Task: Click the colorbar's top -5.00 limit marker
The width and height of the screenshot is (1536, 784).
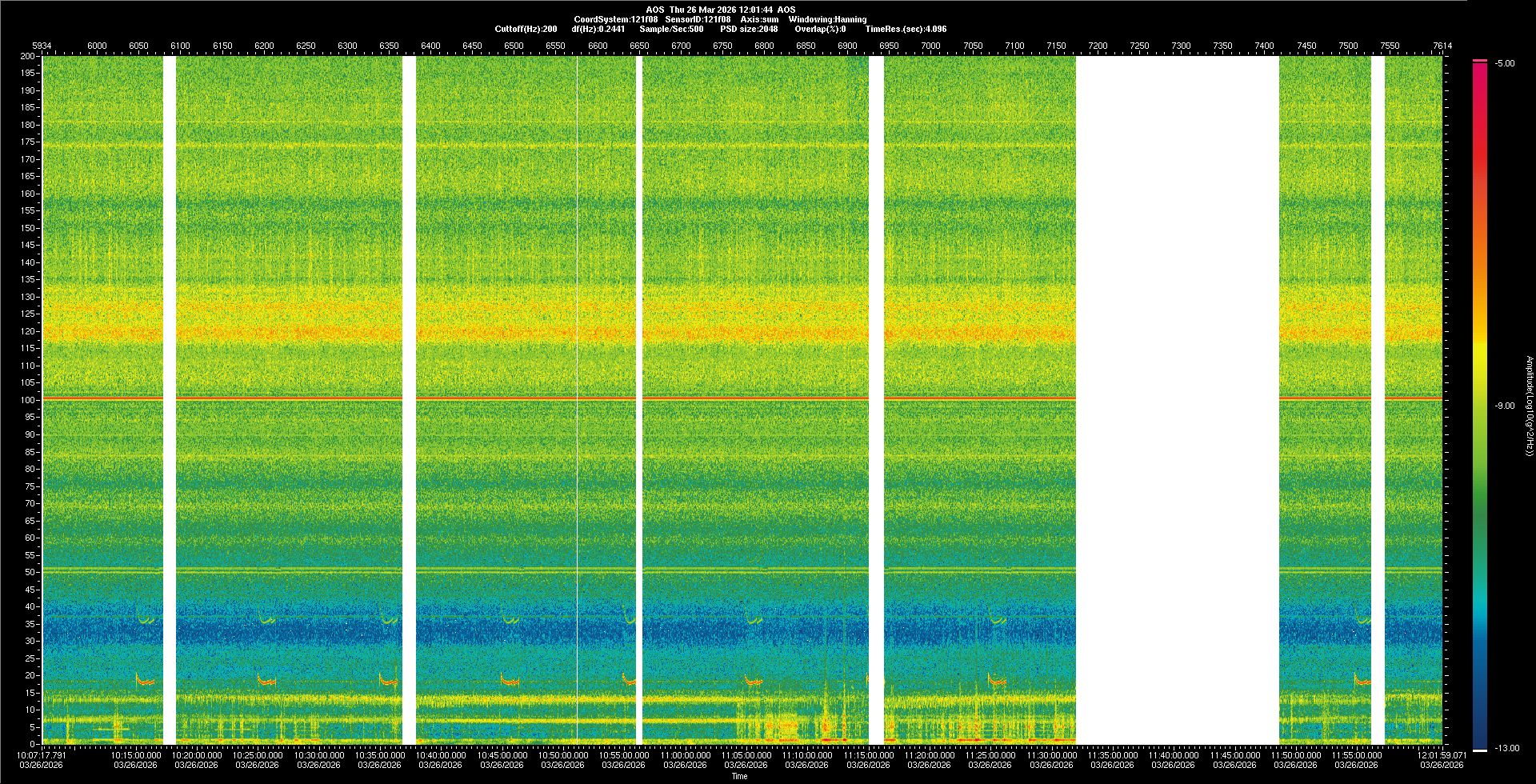Action: click(1480, 61)
